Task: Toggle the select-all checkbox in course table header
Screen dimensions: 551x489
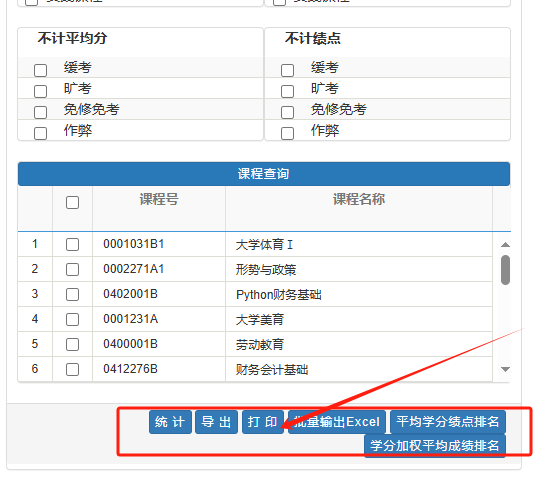Action: coord(72,202)
